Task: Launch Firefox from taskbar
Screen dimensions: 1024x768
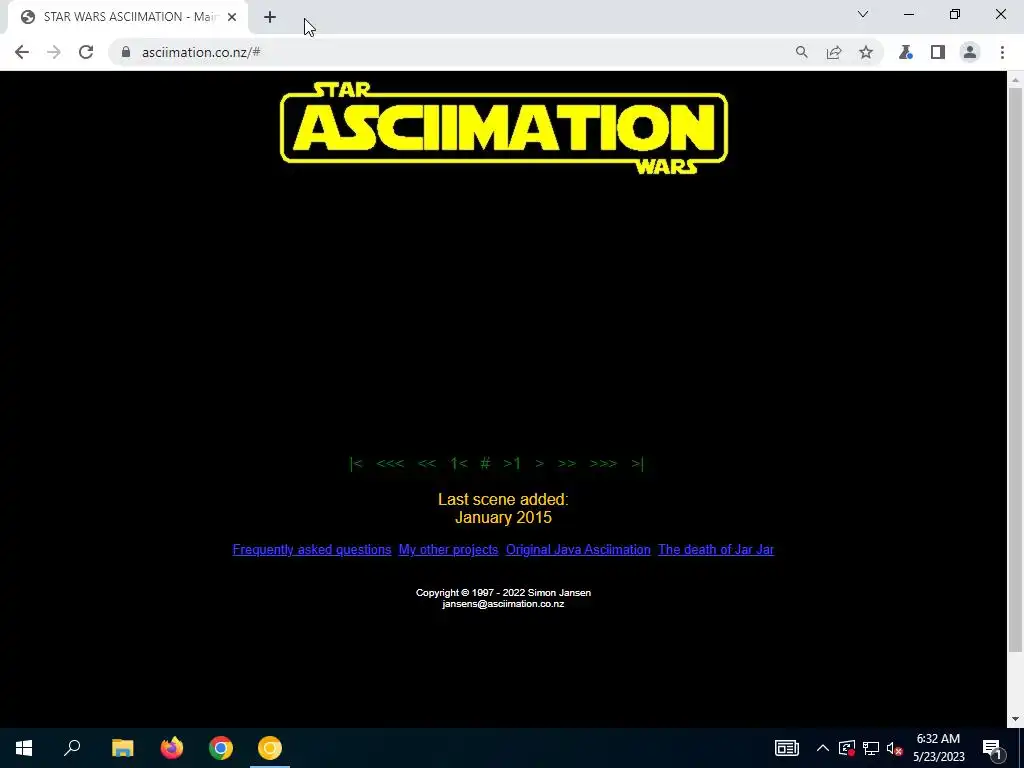Action: tap(172, 748)
